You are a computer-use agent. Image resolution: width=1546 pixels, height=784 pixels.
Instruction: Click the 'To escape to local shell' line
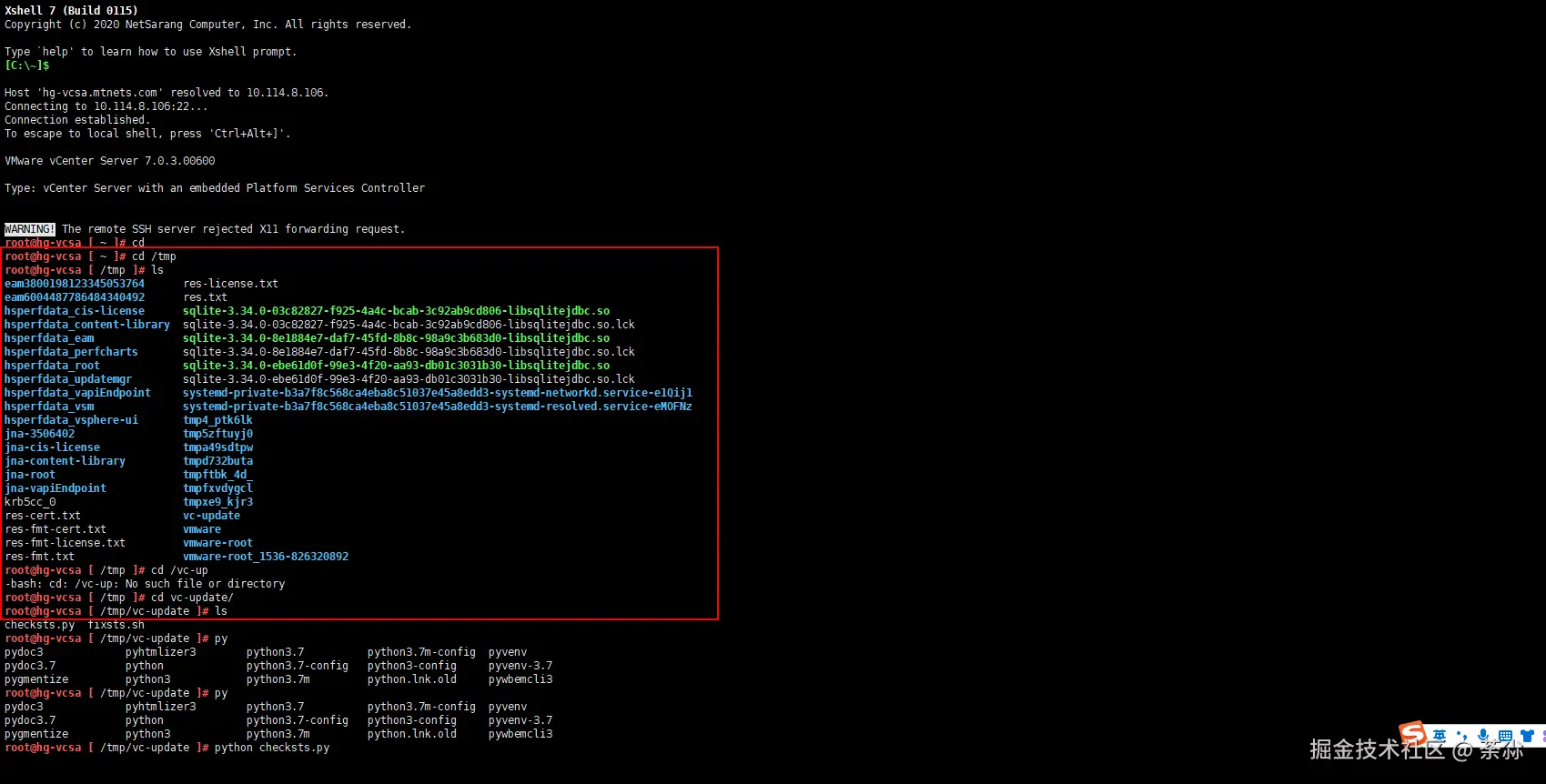pyautogui.click(x=147, y=134)
